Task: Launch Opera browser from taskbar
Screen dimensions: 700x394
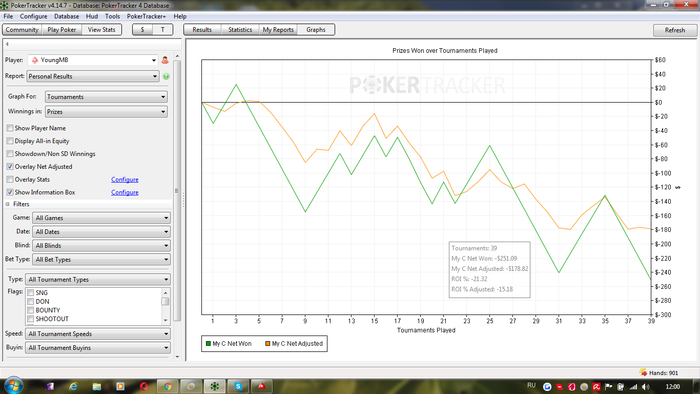Action: tap(144, 386)
